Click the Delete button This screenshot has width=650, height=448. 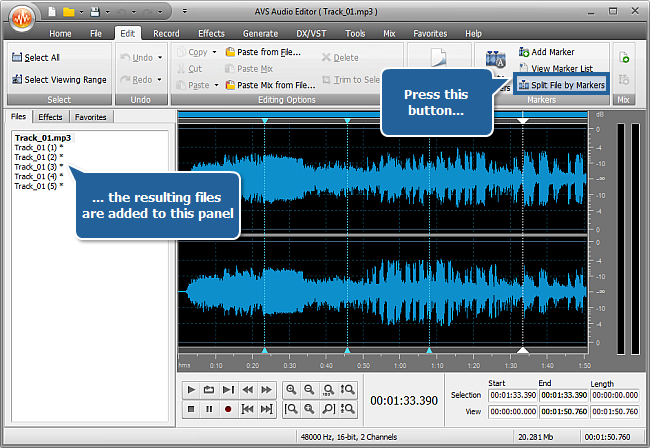[x=340, y=58]
